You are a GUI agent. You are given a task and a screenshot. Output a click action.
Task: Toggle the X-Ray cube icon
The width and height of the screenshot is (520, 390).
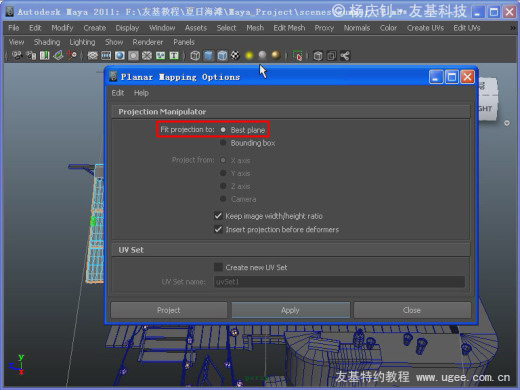point(318,55)
